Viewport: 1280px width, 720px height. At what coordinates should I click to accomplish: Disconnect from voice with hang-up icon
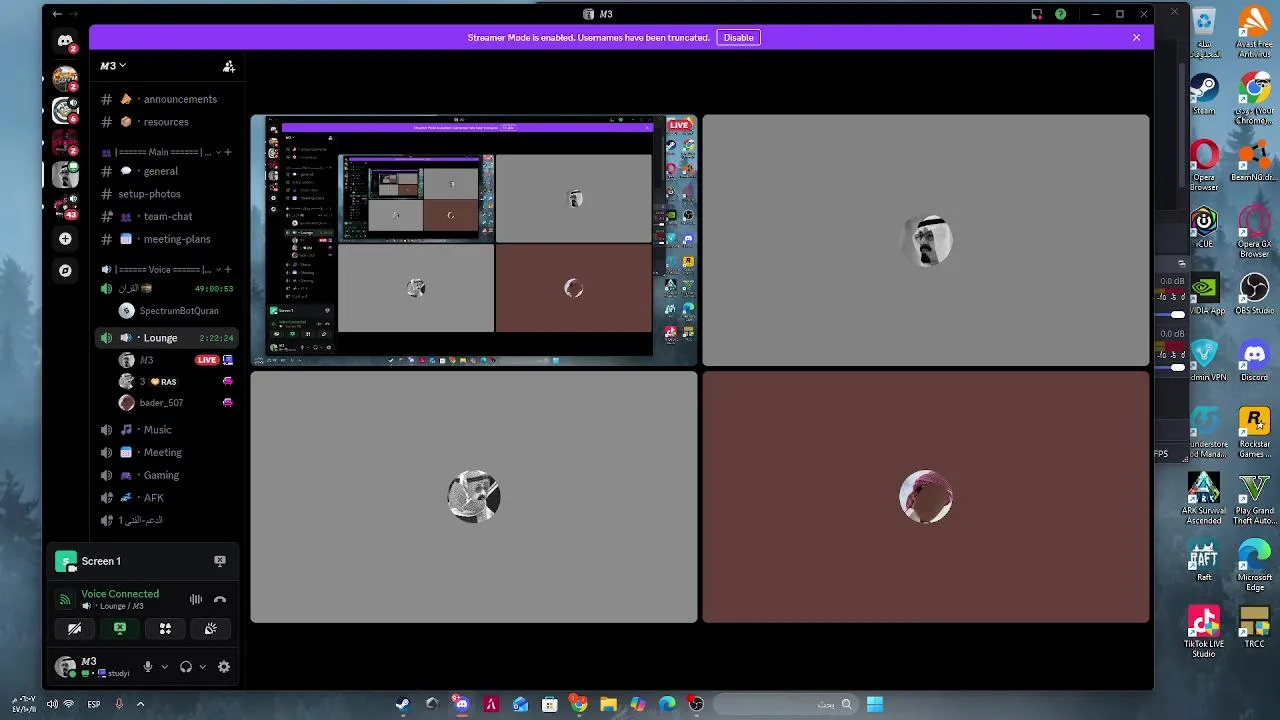[x=220, y=599]
